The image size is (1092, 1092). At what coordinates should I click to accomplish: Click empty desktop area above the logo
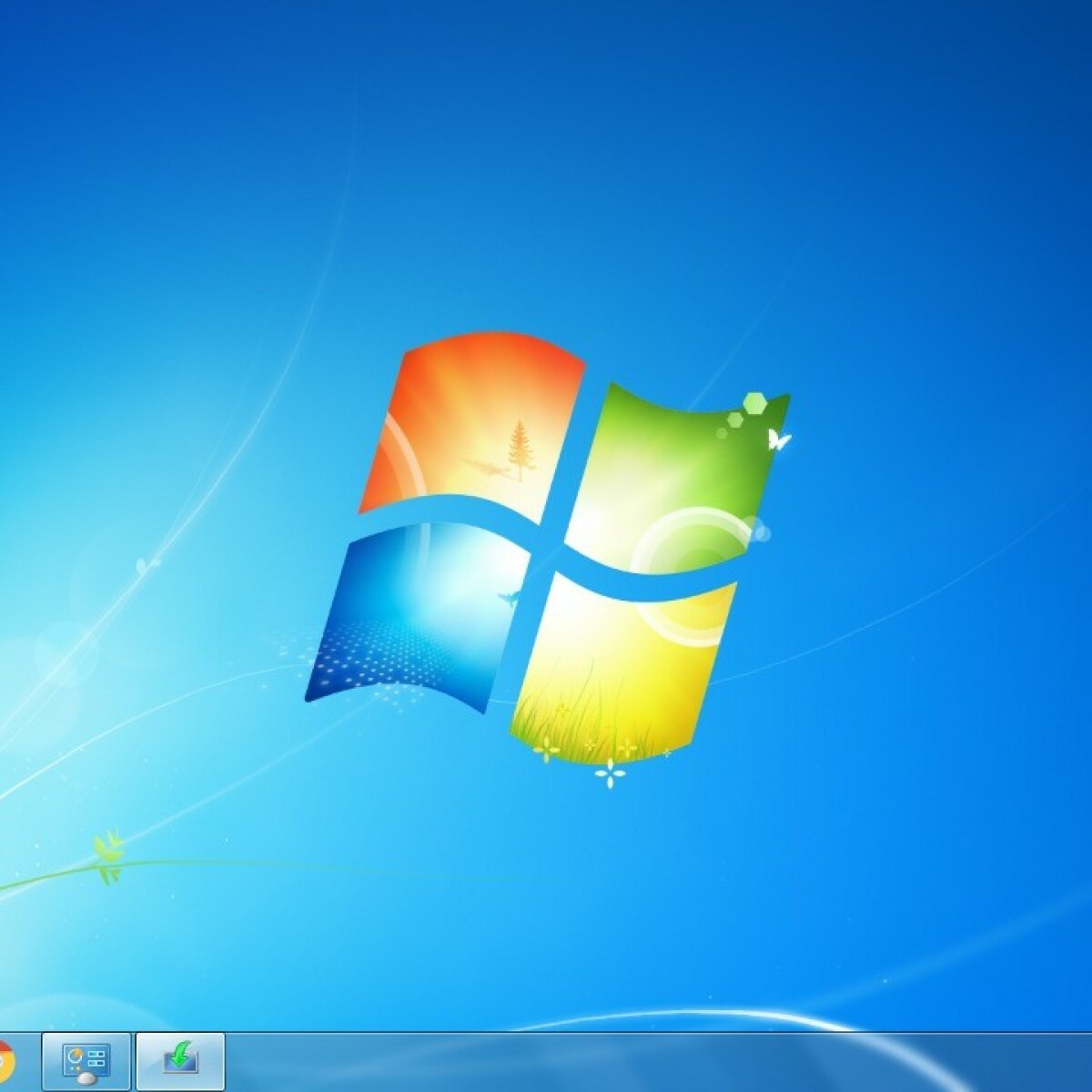546,182
